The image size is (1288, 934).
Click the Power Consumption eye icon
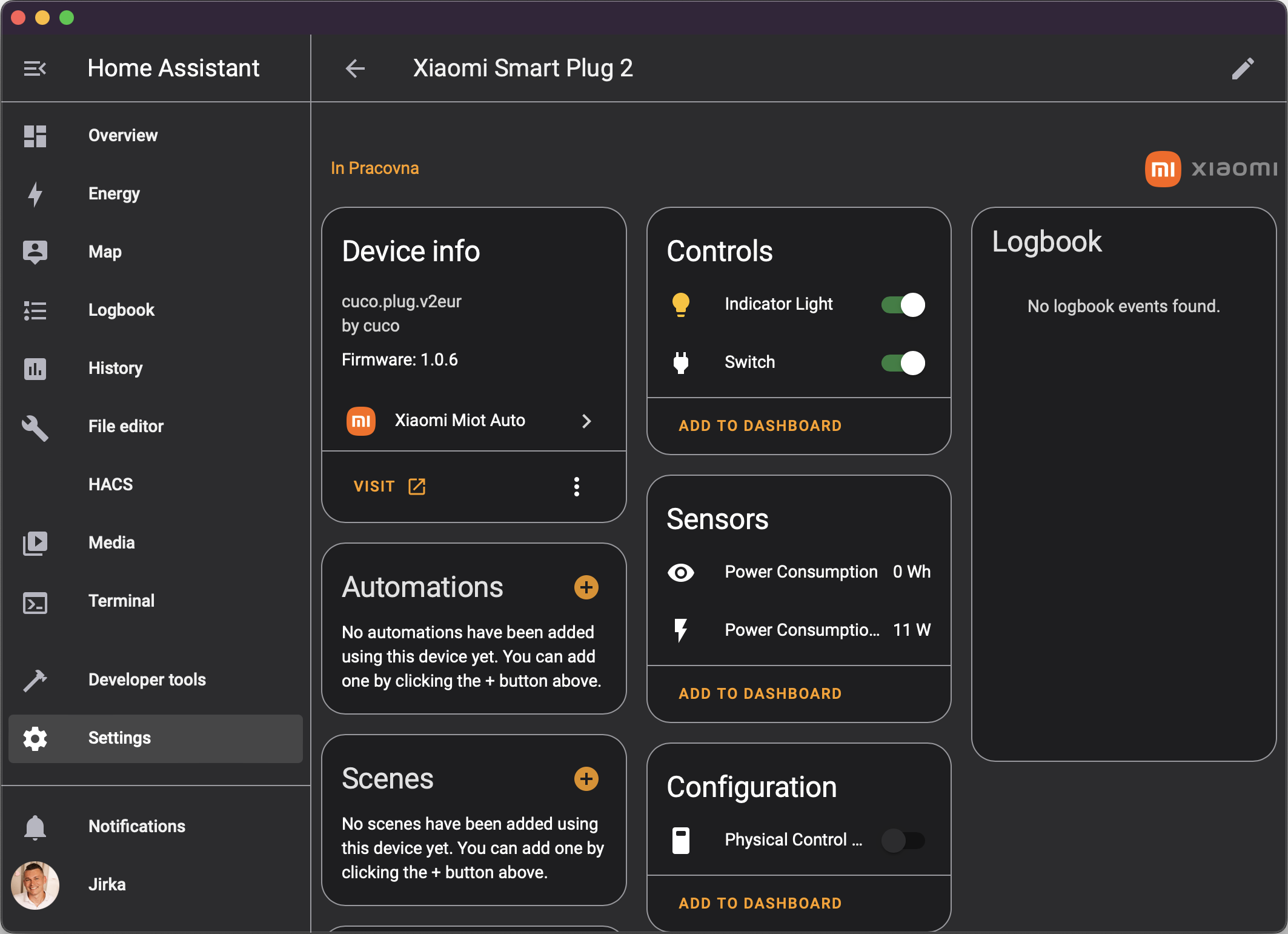[x=681, y=572]
